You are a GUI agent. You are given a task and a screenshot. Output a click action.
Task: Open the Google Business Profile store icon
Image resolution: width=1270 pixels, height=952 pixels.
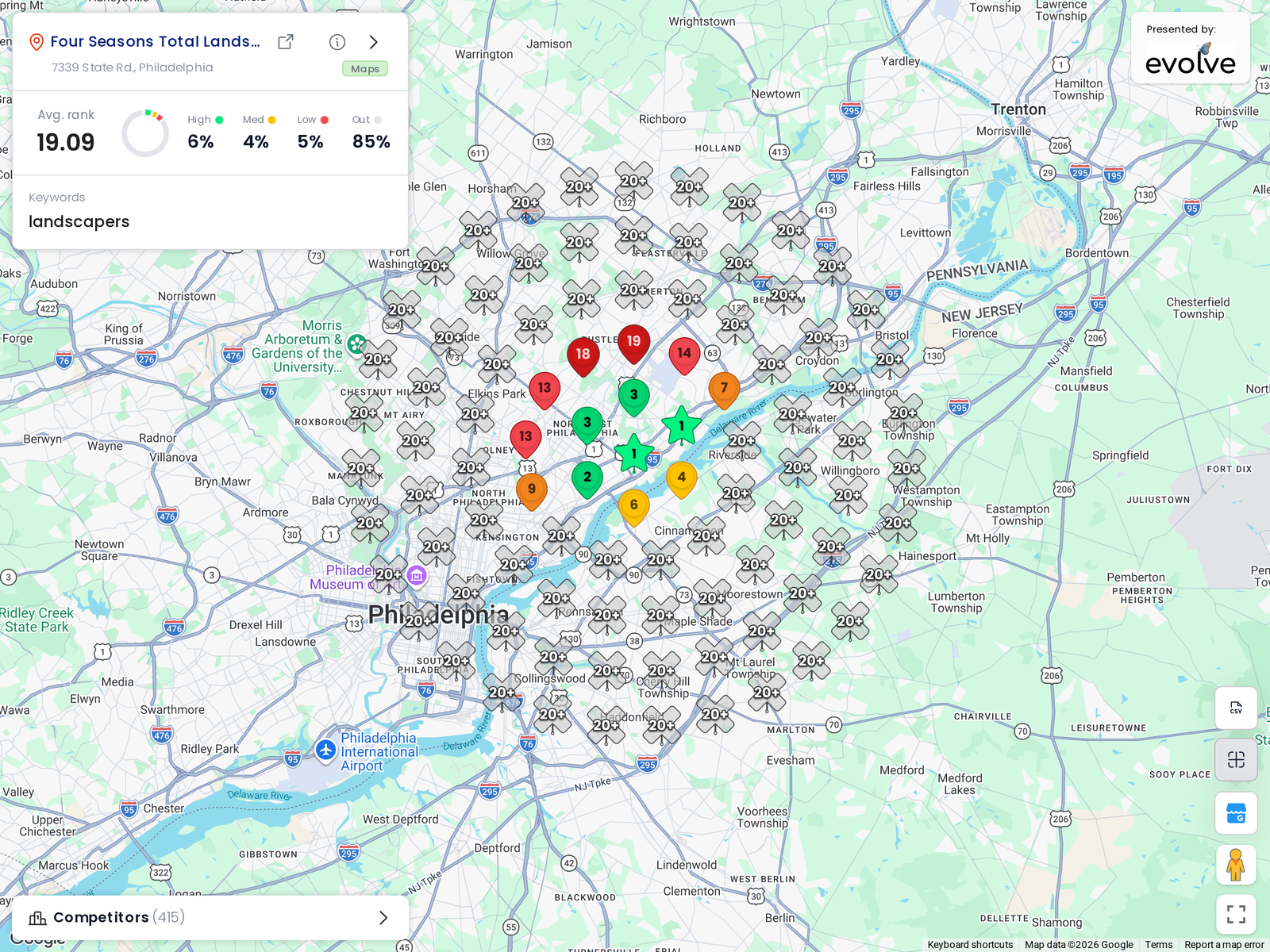click(1236, 813)
